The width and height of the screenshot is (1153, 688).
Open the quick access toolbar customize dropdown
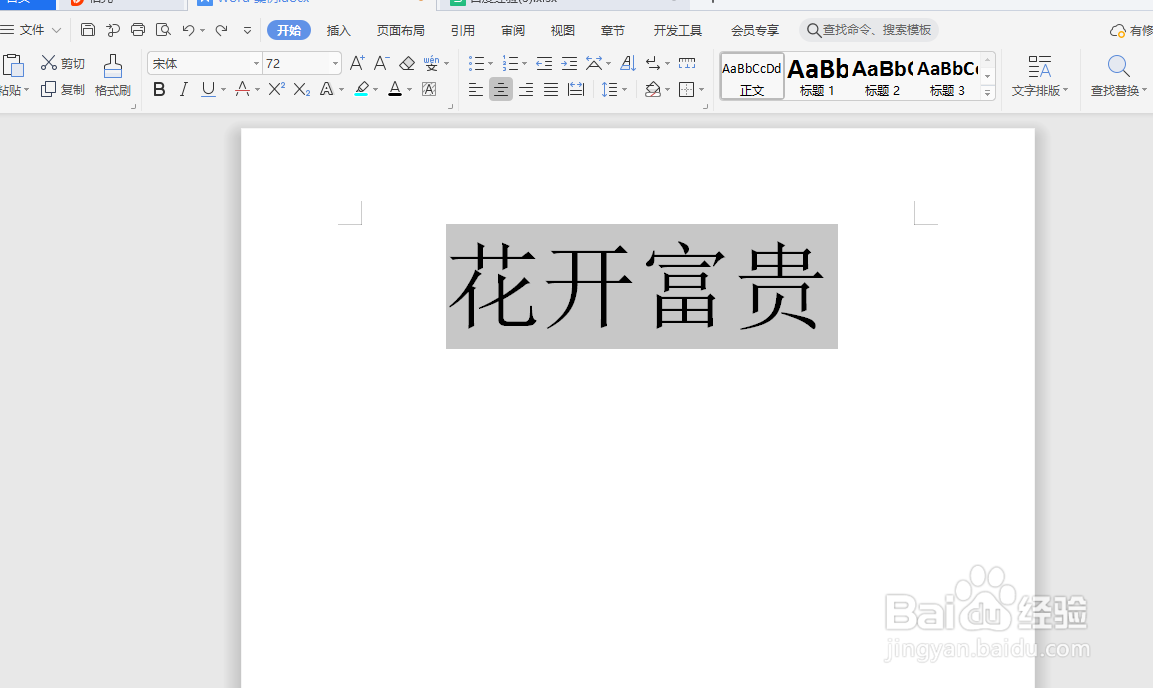[x=247, y=30]
